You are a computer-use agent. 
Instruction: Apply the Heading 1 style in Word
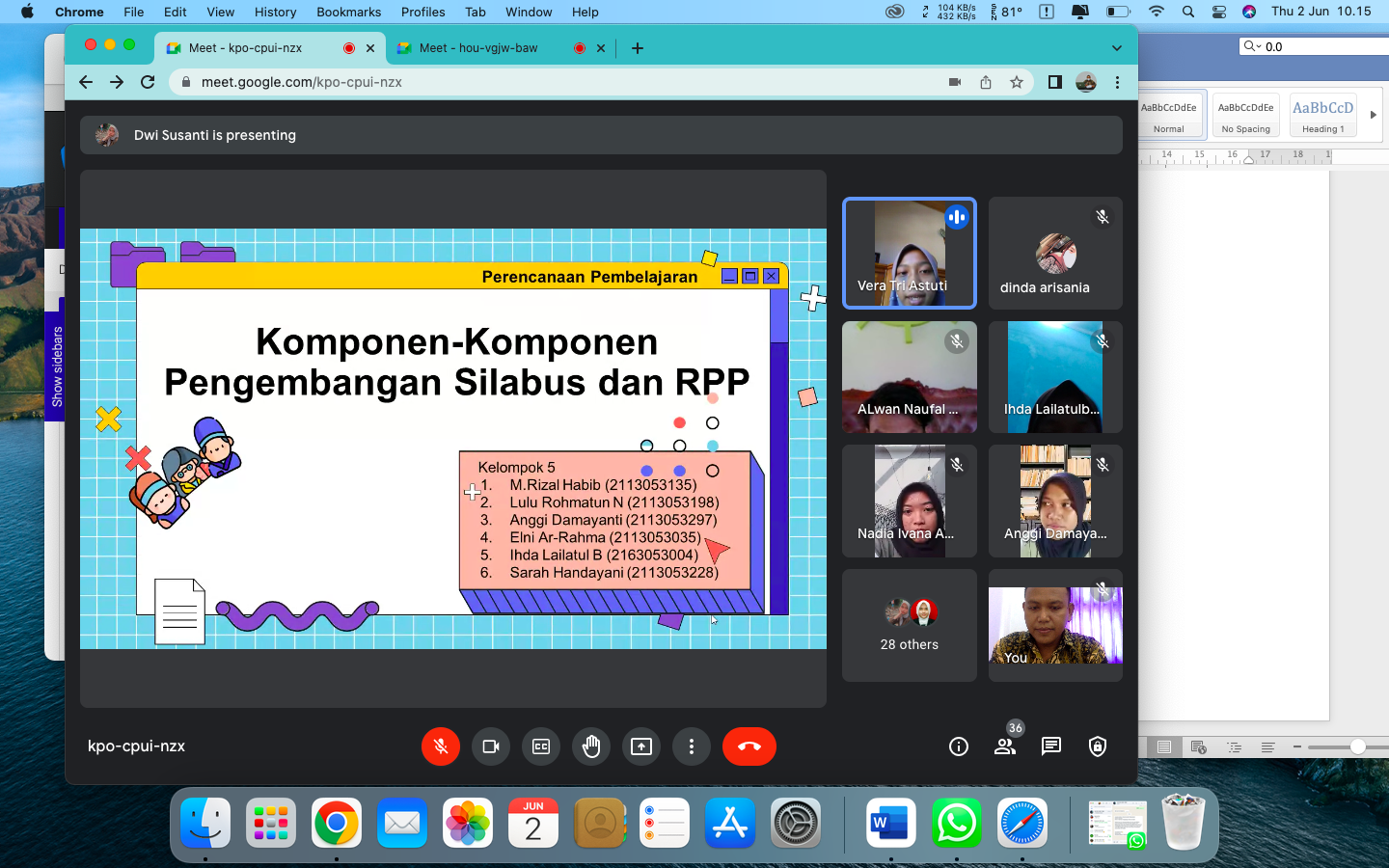1322,116
